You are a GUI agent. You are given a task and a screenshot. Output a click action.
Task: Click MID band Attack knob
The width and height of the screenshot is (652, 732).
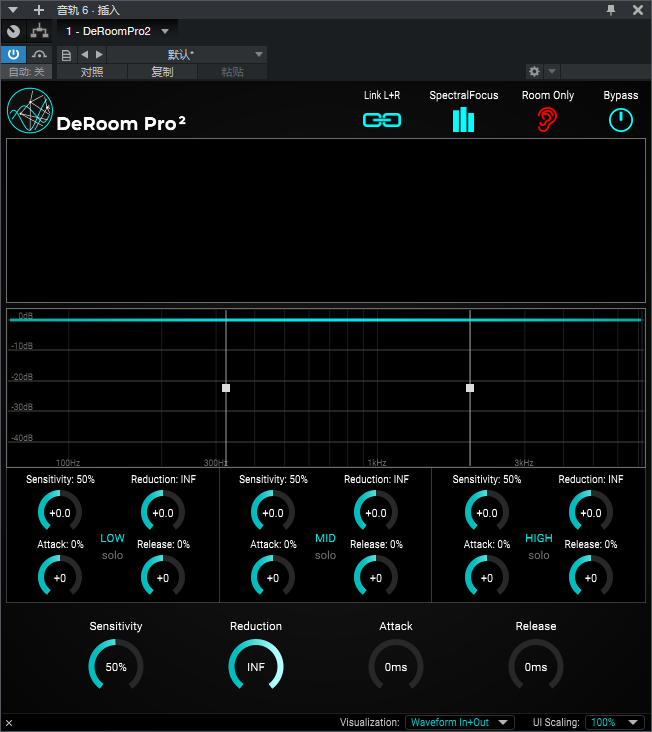(273, 577)
